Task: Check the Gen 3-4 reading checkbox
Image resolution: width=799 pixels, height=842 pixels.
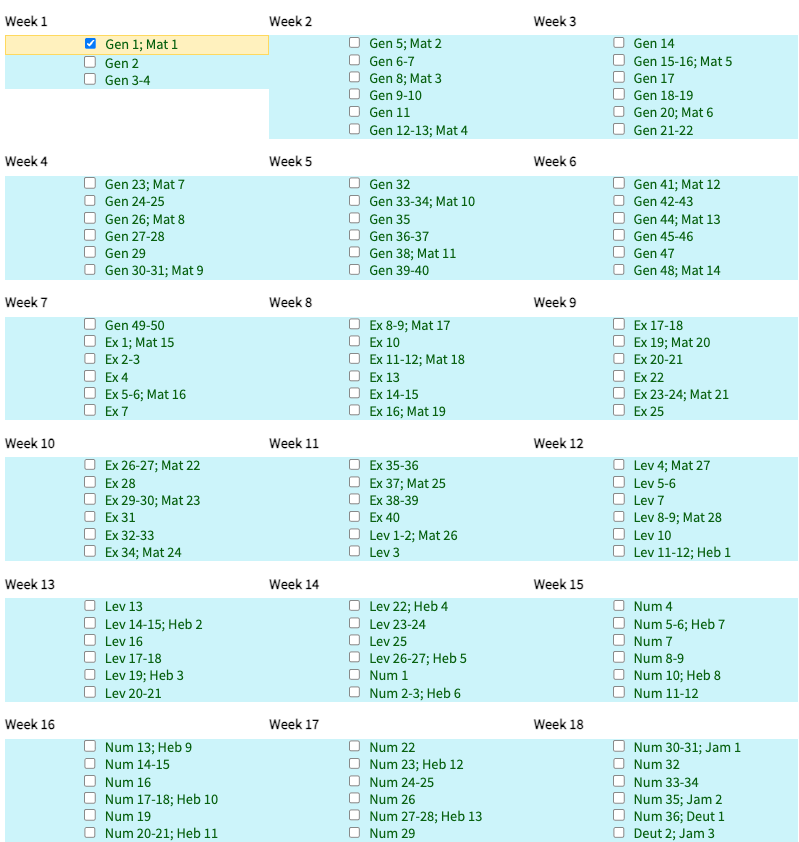Action: click(90, 80)
